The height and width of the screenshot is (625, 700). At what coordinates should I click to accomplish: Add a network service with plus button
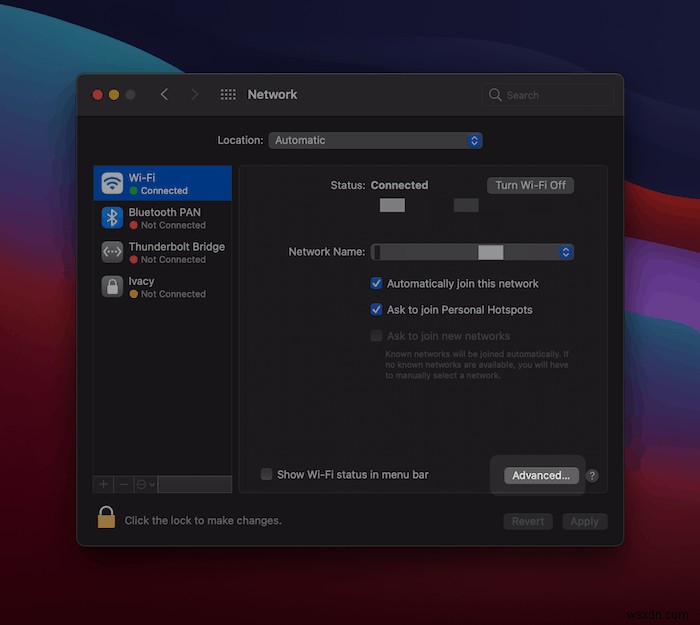tap(103, 484)
